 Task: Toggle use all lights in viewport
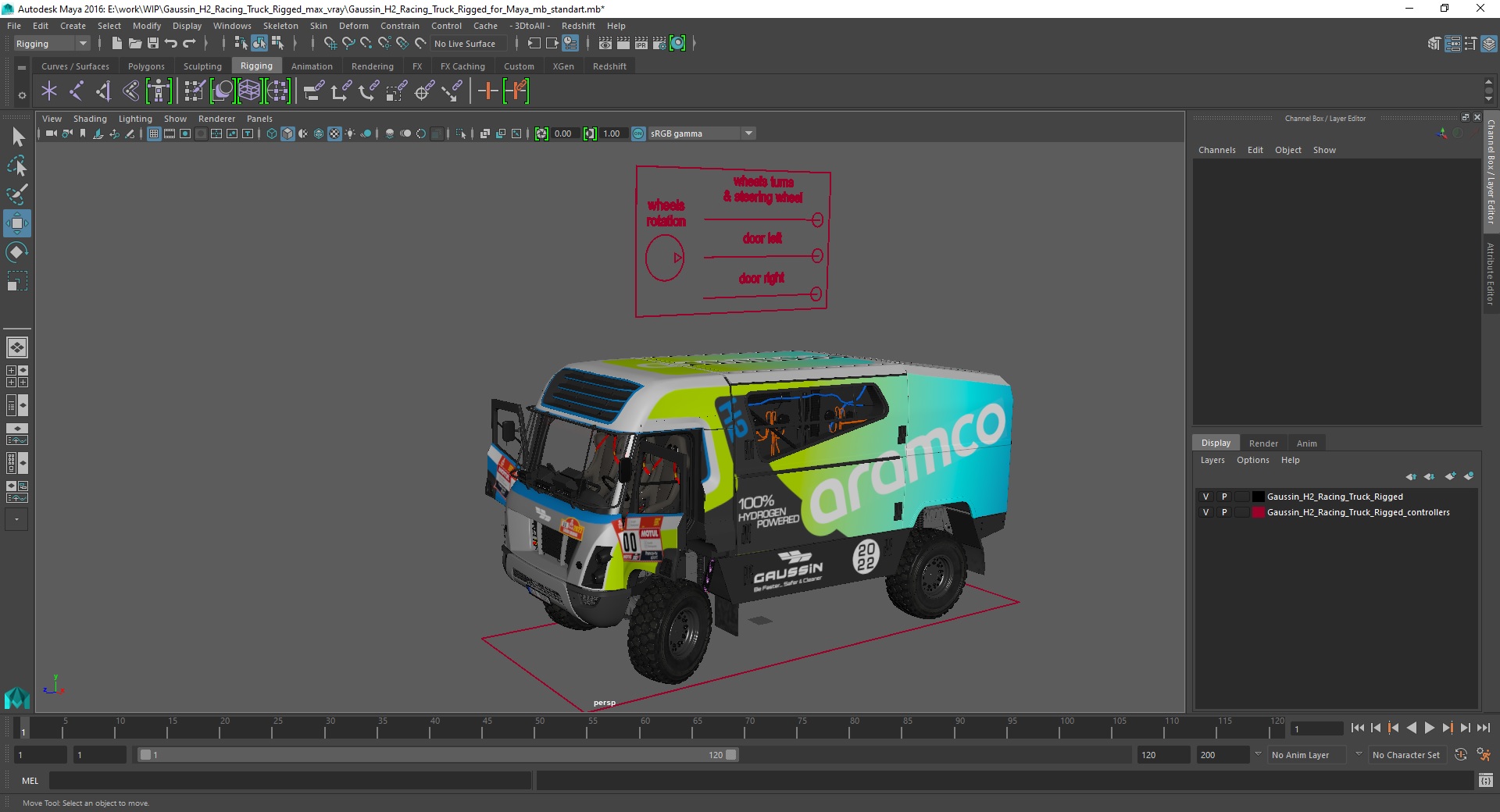(x=350, y=134)
